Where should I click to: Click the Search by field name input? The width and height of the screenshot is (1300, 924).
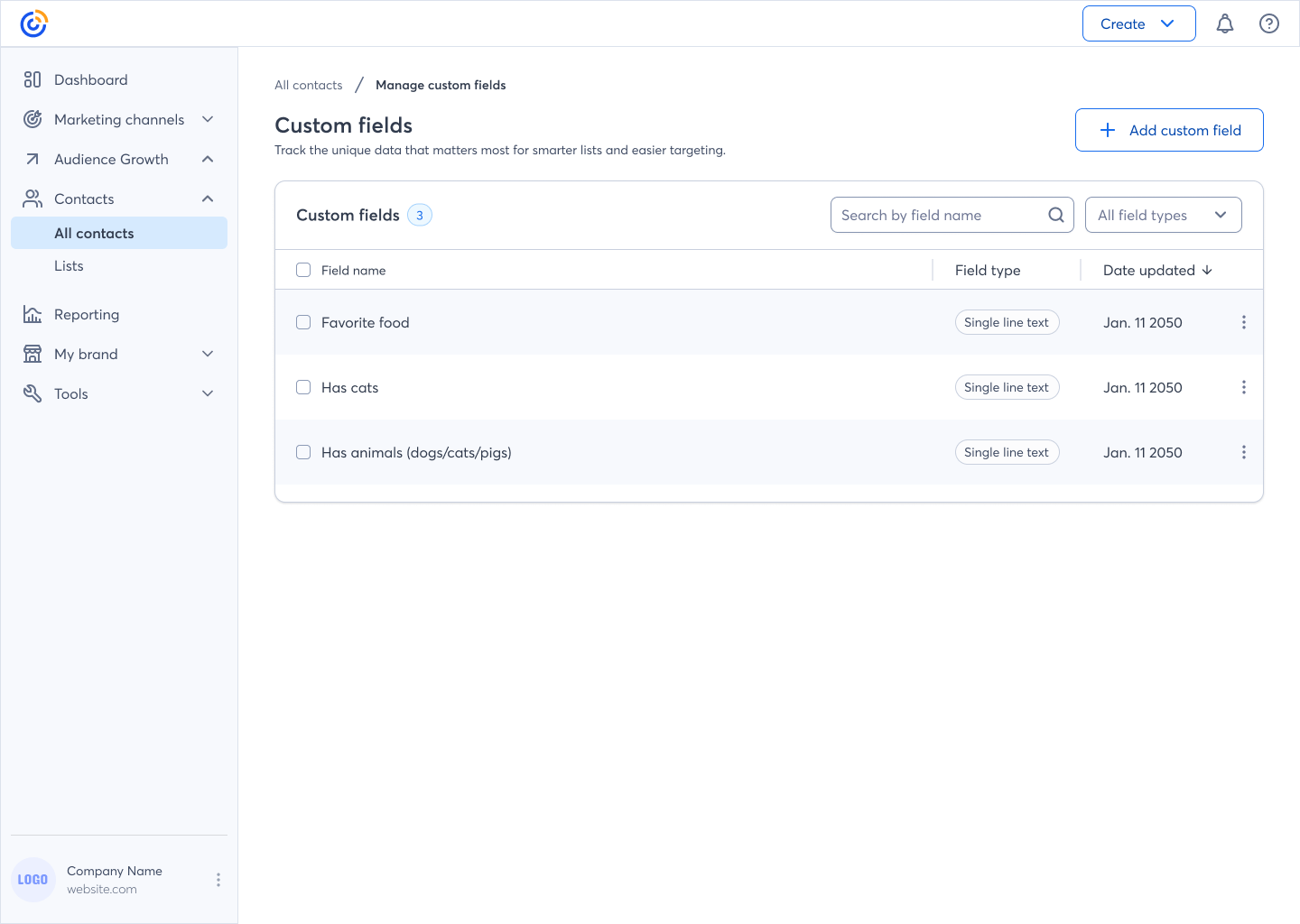(939, 215)
